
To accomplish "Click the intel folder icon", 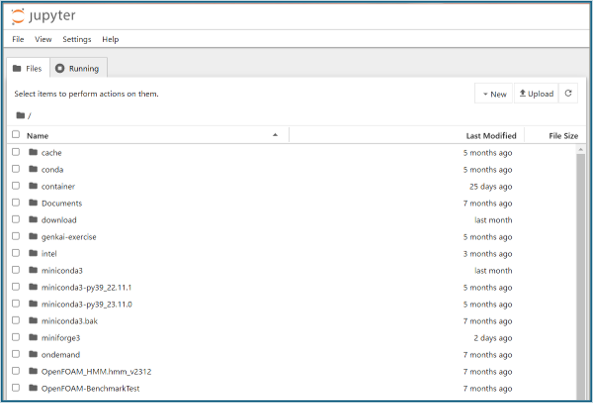I will (x=33, y=253).
